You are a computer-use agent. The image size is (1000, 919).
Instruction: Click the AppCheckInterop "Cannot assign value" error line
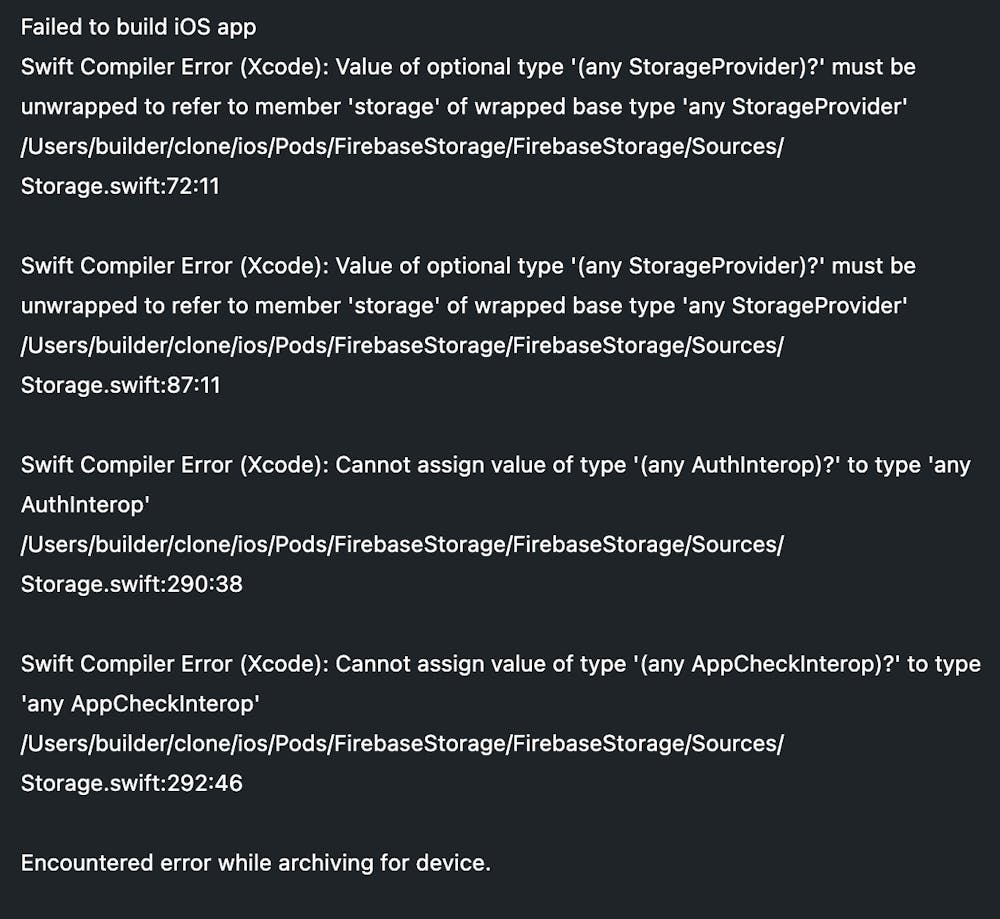(500, 664)
